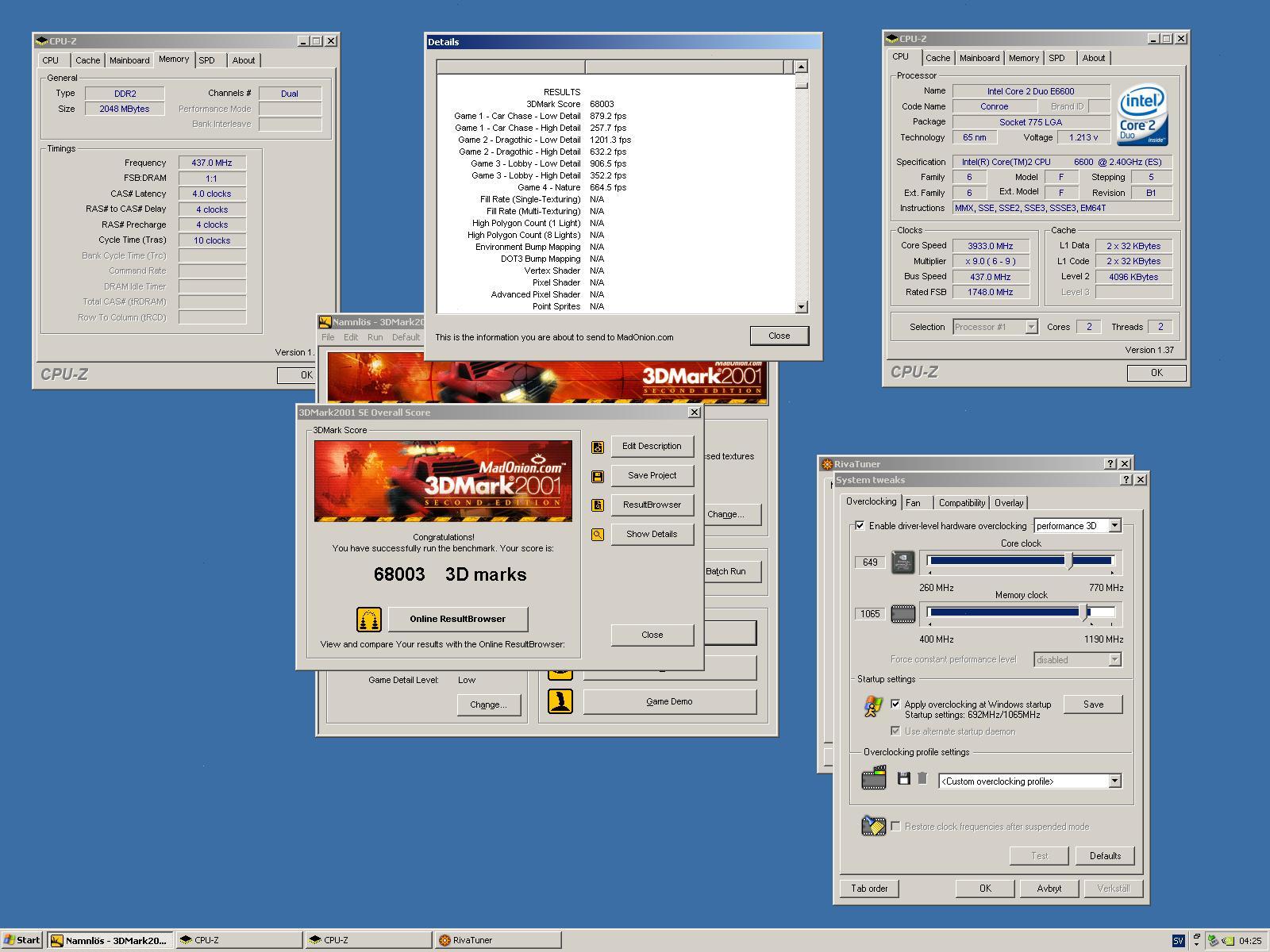This screenshot has height=952, width=1270.
Task: Open the Overlay tab in System tweaks
Action: point(1009,503)
